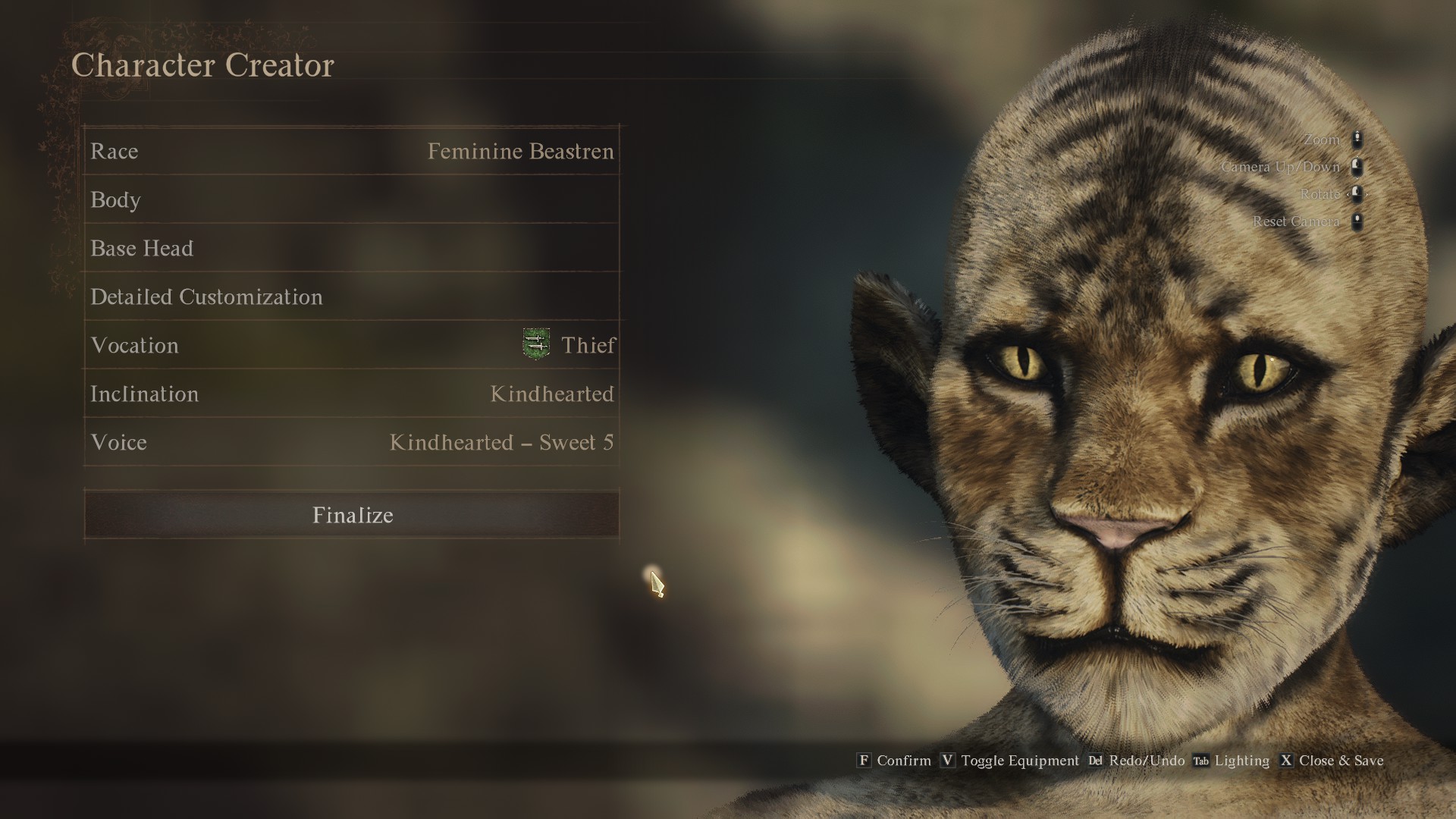Click the Rotate mouse icon
The width and height of the screenshot is (1456, 819).
[x=1357, y=194]
